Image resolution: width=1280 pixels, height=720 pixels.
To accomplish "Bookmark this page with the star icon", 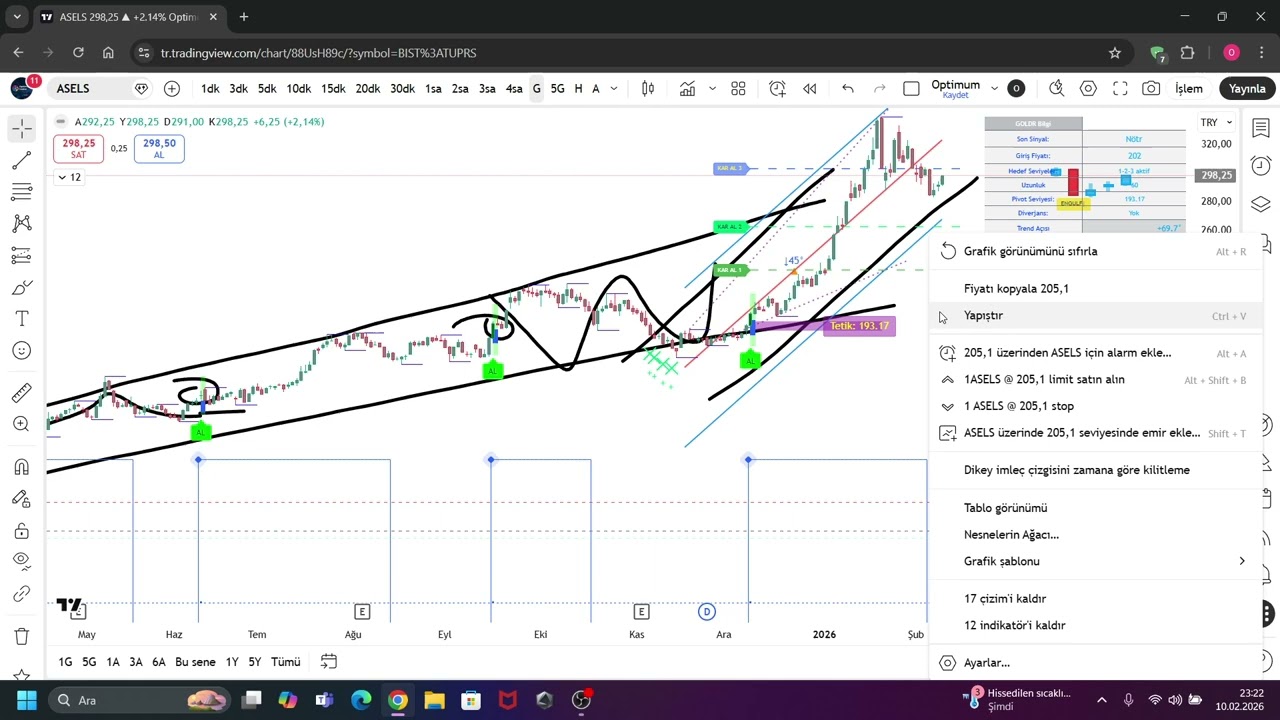I will tap(1115, 53).
